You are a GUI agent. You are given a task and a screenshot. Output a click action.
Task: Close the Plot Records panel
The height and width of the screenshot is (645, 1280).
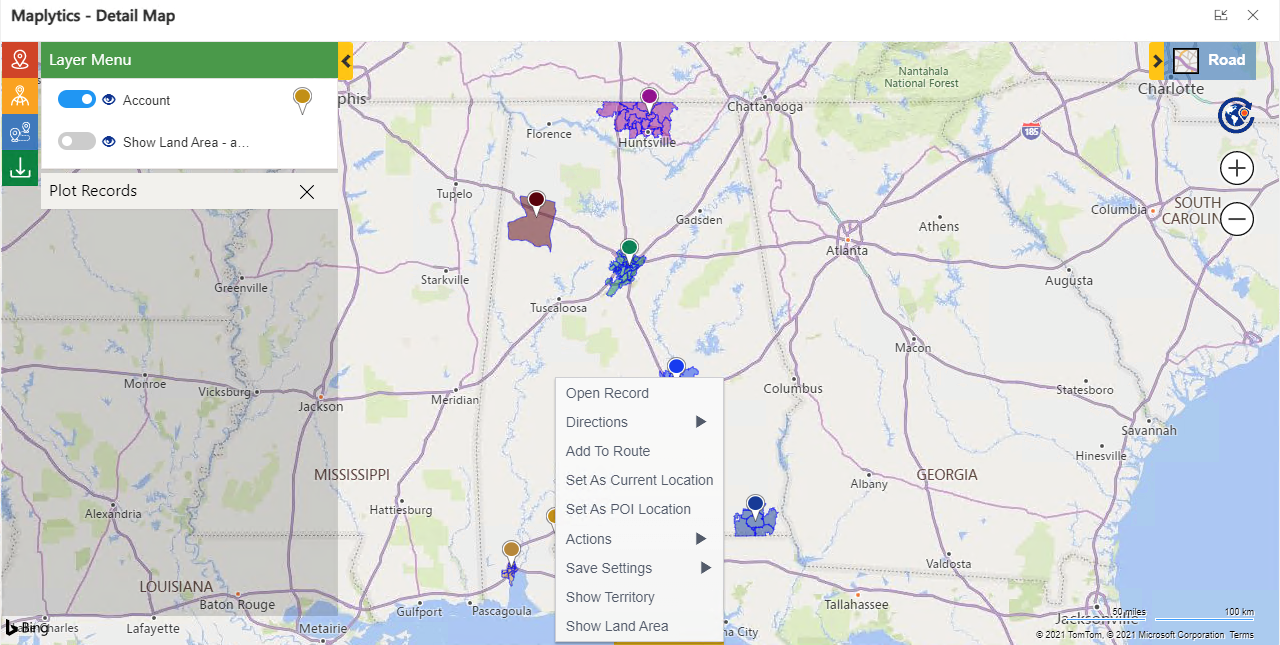tap(307, 192)
